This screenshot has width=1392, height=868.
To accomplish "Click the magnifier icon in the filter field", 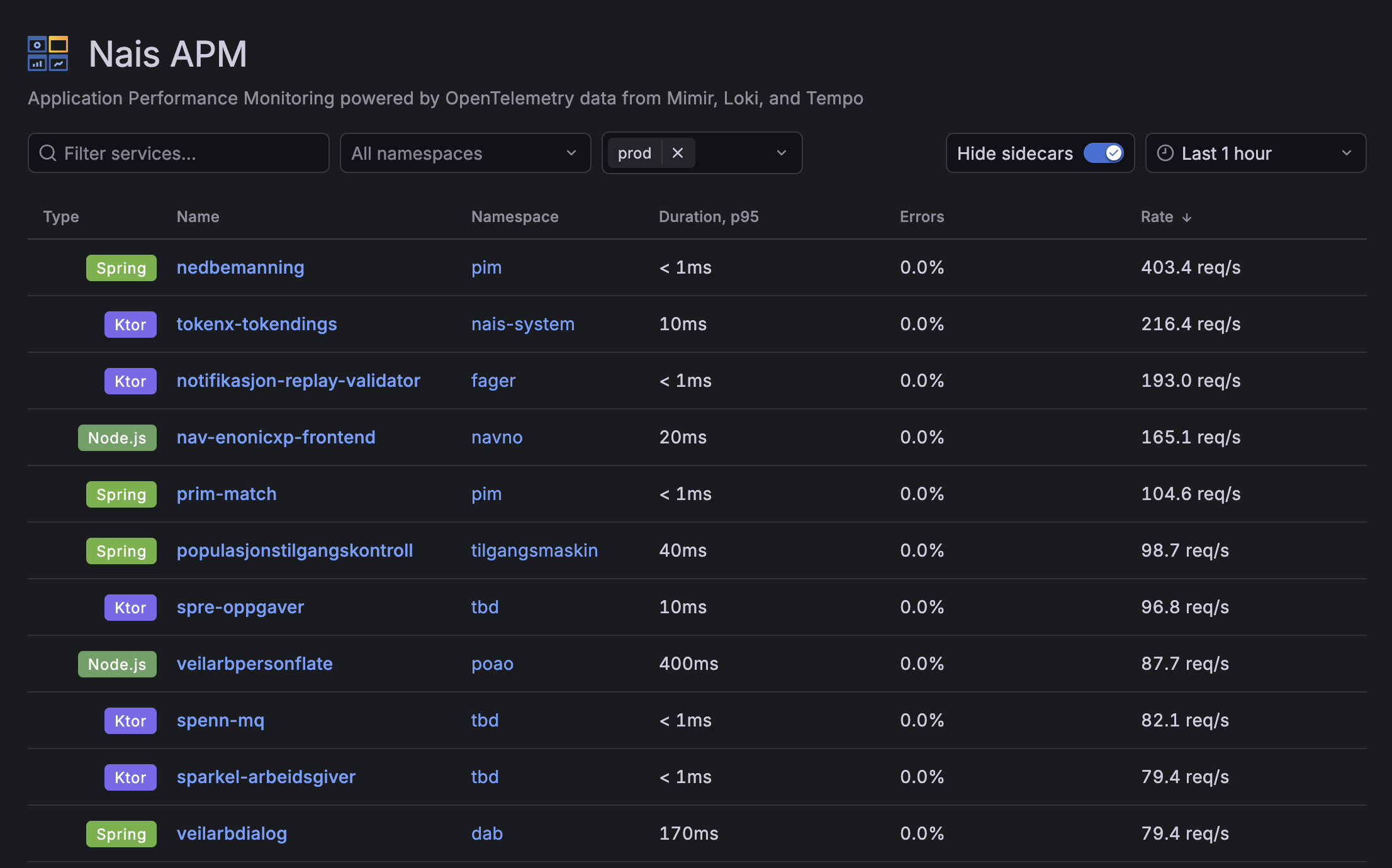I will click(48, 153).
